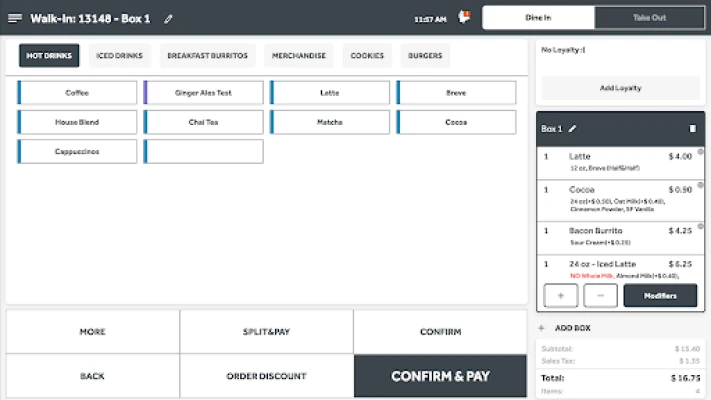This screenshot has height=400, width=711.
Task: Open the Modifiers panel
Action: (x=660, y=296)
